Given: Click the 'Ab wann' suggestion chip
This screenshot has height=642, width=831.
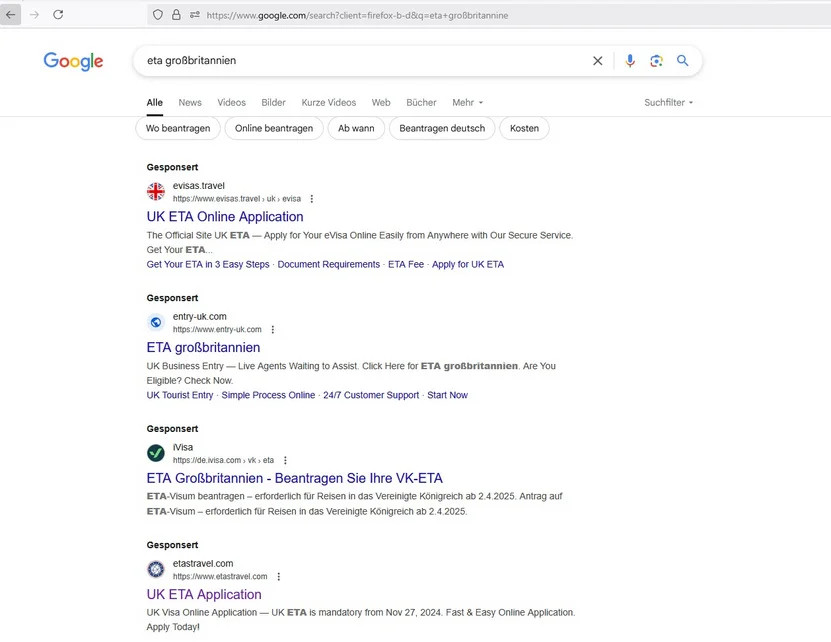Looking at the screenshot, I should (356, 128).
